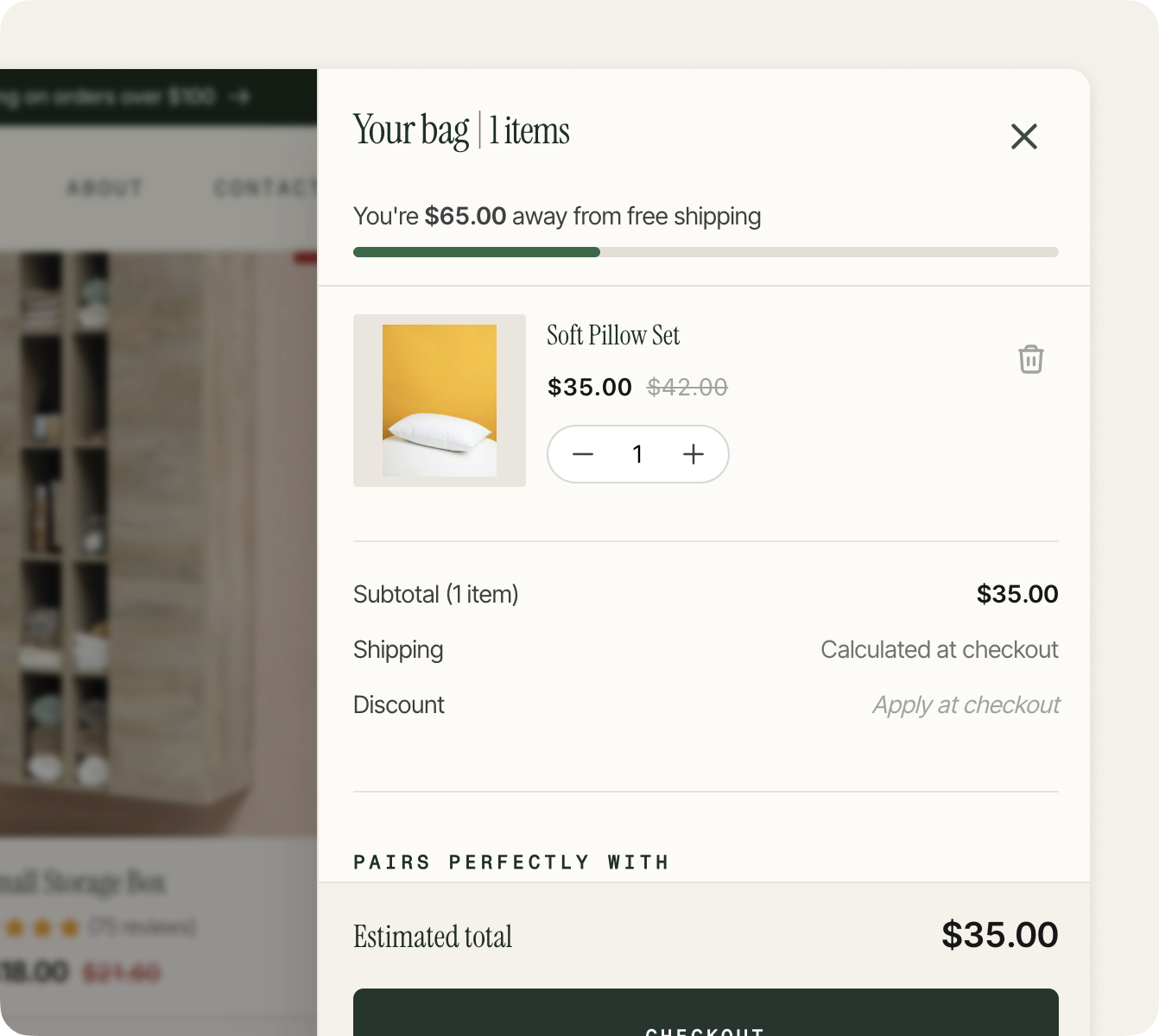Click Apply at checkout discount text
This screenshot has width=1159, height=1036.
coord(966,705)
